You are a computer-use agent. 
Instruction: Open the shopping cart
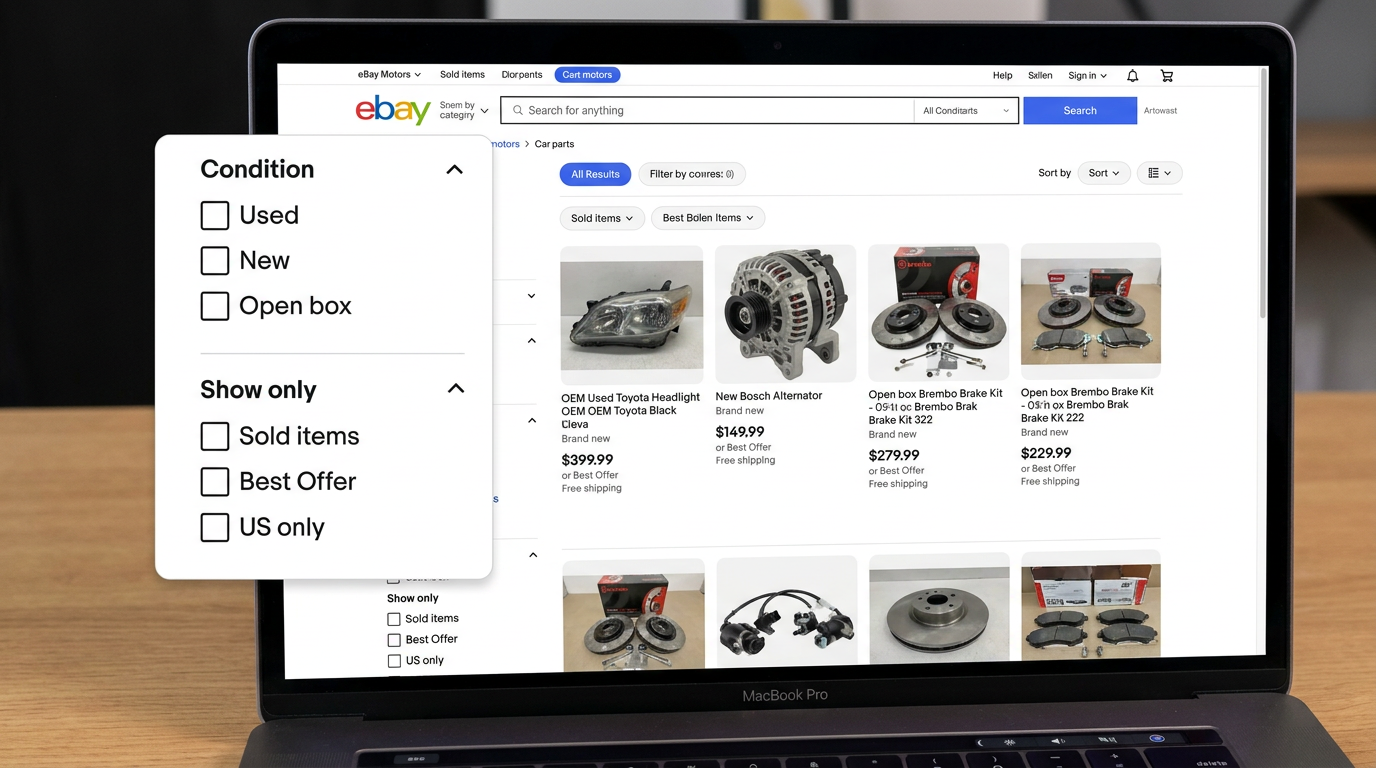1166,76
